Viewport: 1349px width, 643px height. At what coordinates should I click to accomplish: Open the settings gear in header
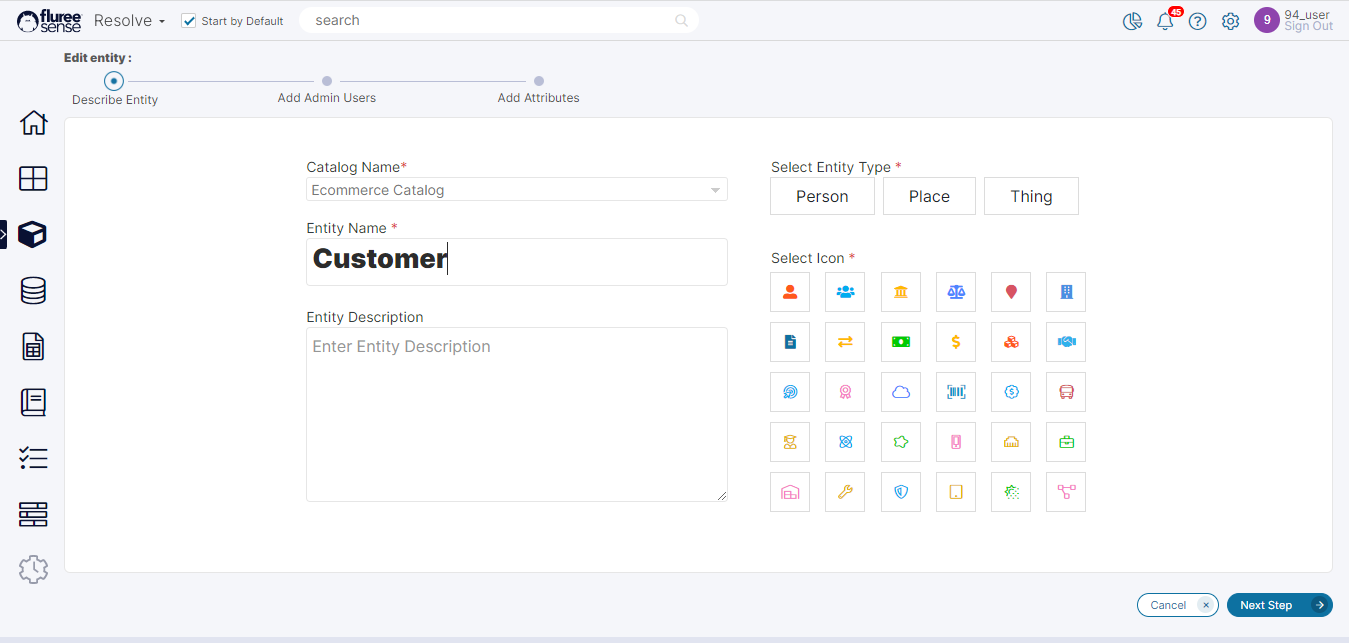1231,21
